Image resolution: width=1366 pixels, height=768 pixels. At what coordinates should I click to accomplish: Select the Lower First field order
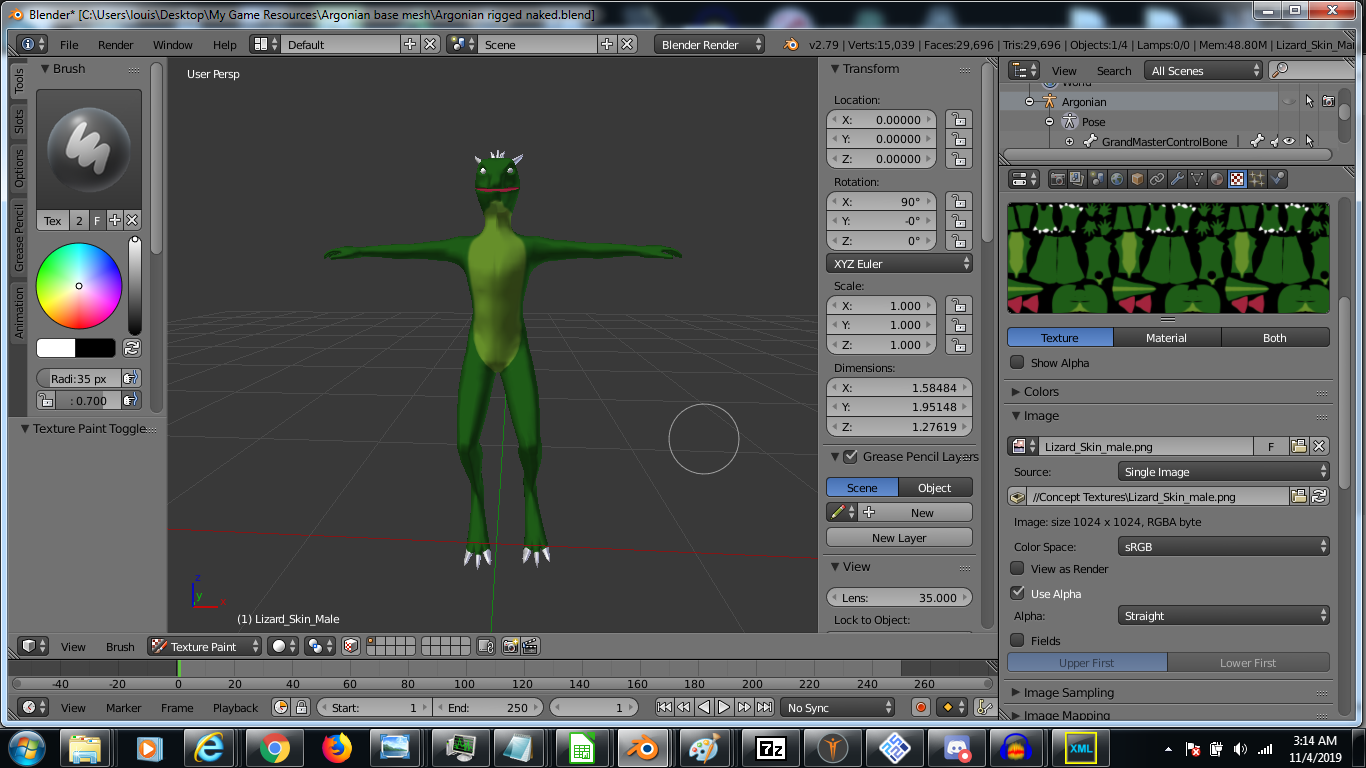click(1248, 662)
